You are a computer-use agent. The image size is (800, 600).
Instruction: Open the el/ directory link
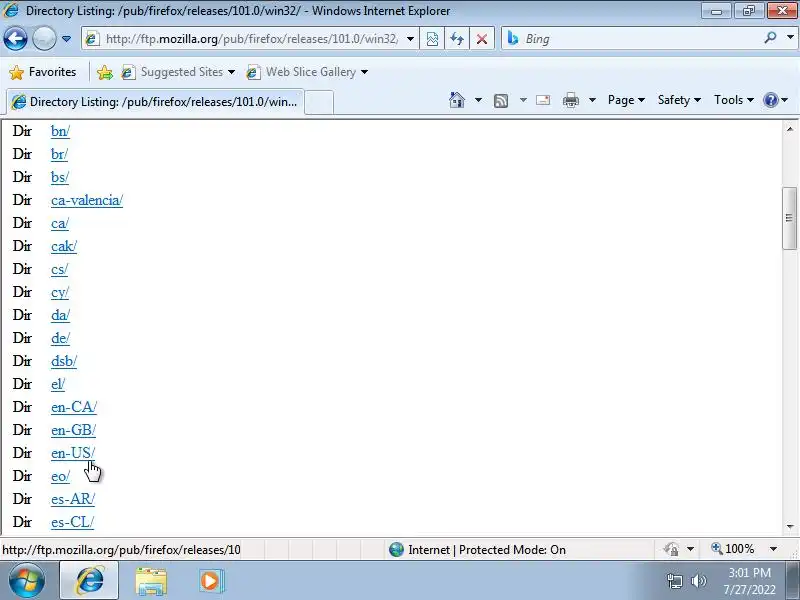pos(58,384)
